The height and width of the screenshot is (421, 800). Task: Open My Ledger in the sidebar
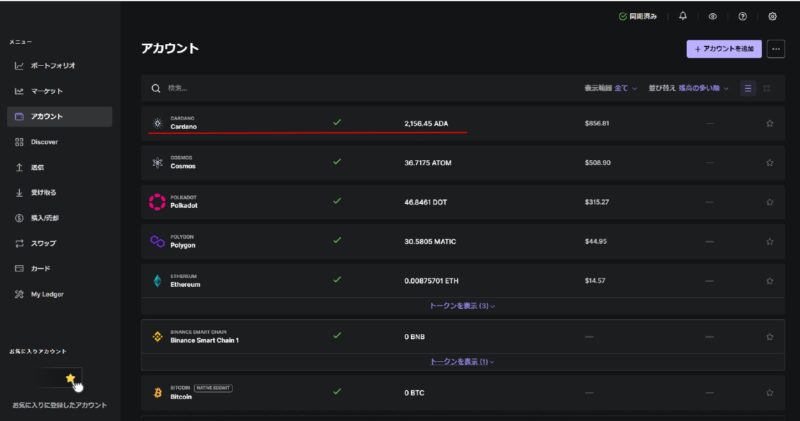tap(46, 294)
